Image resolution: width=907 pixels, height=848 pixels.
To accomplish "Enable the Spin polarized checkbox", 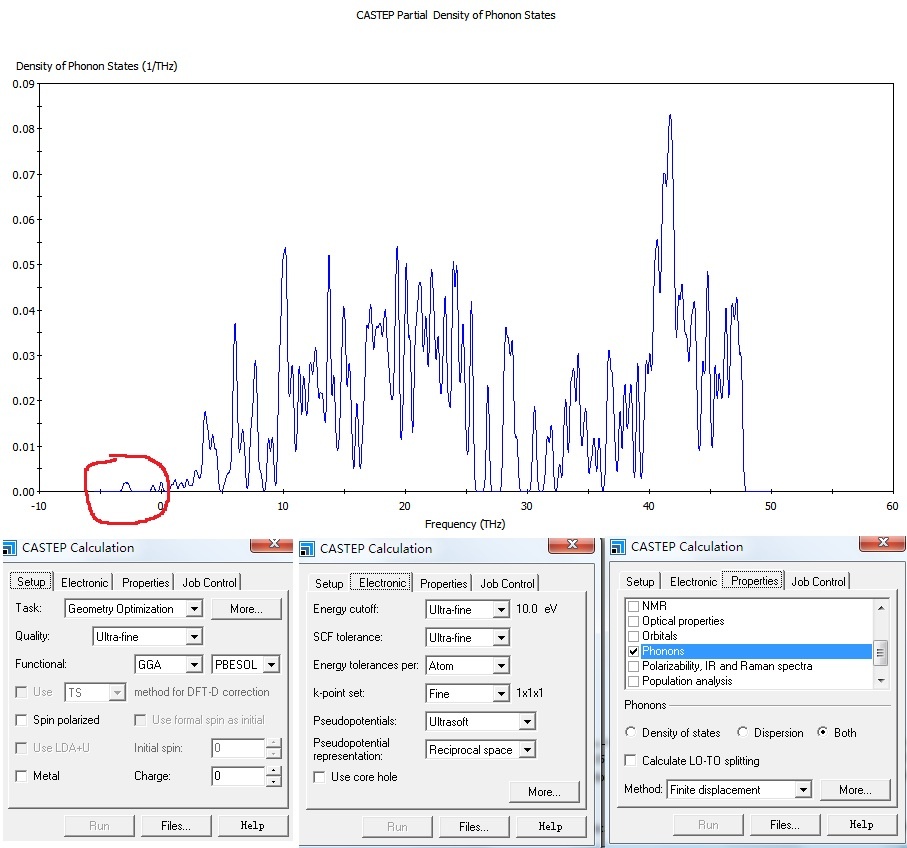I will point(21,720).
